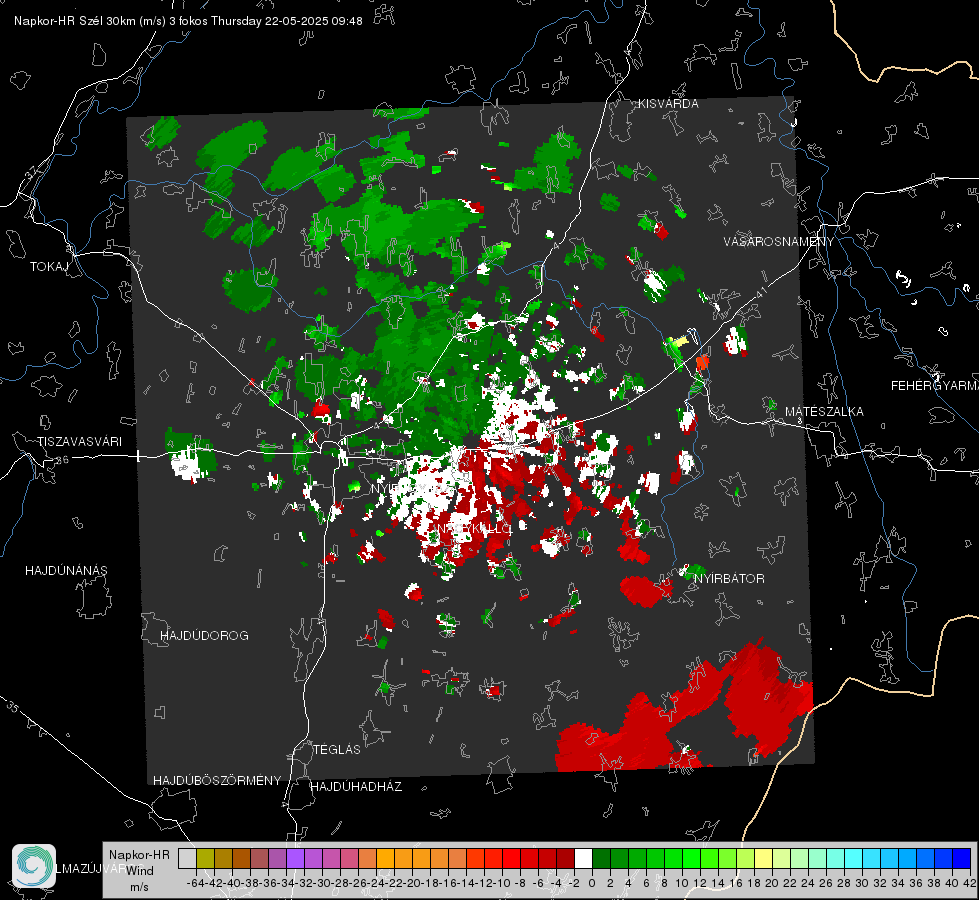Click the HAJDÚBÖSZÖRMÉNY town label
The width and height of the screenshot is (979, 900).
click(x=217, y=780)
